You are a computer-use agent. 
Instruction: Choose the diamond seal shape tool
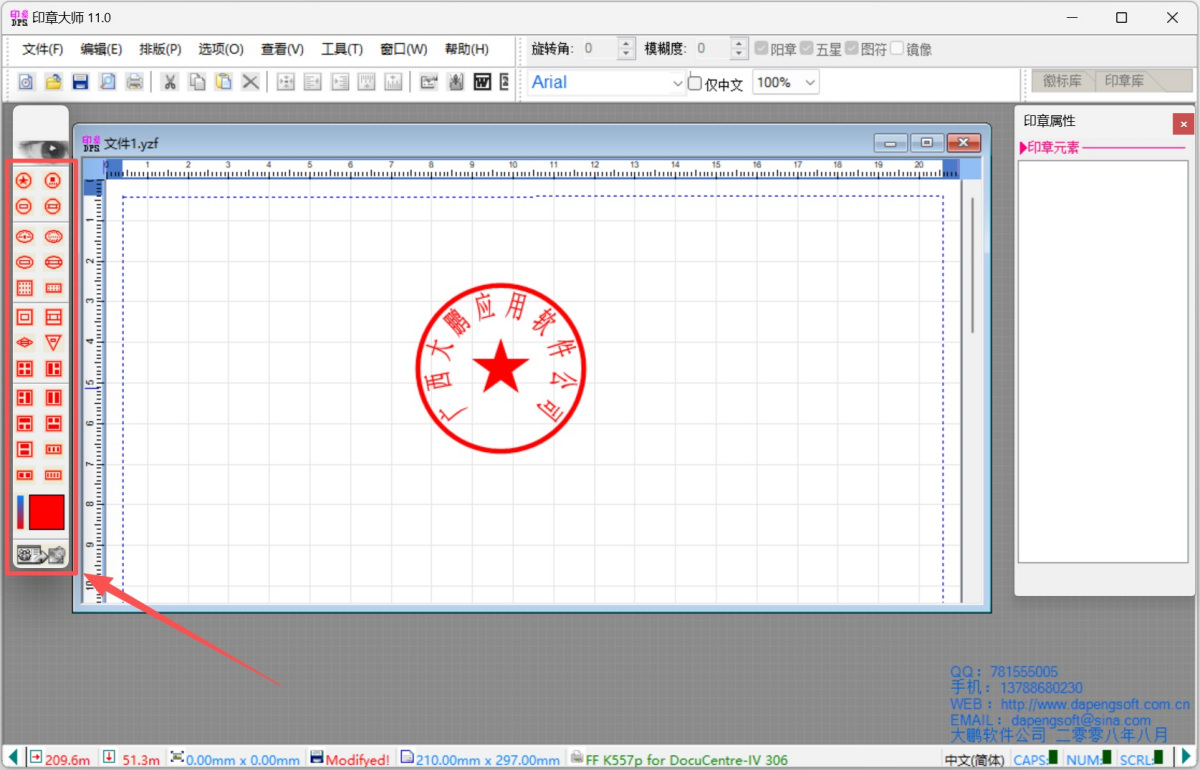(25, 343)
